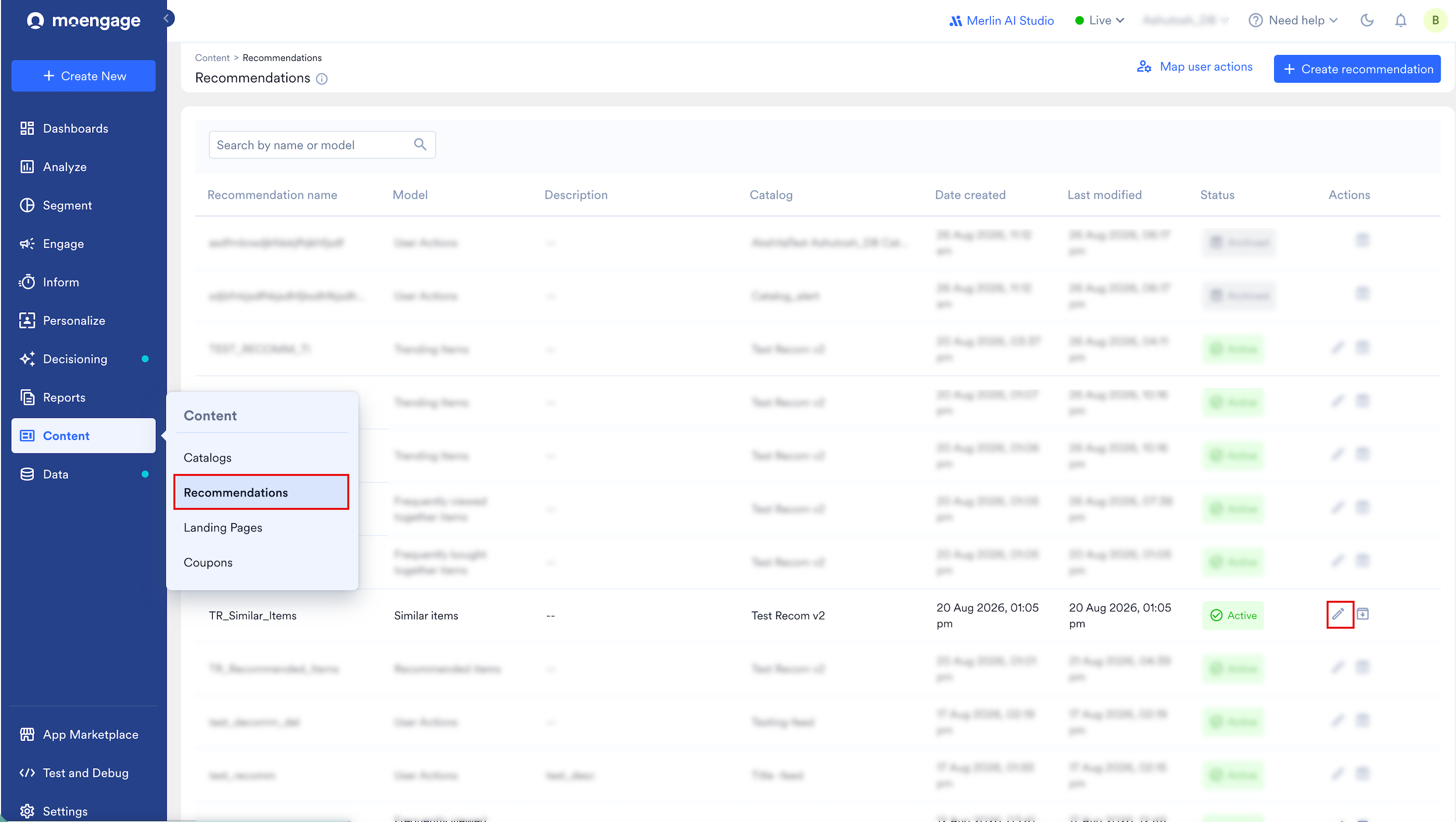Click the Content breadcrumb link
Viewport: 1456px width, 822px height.
(212, 57)
